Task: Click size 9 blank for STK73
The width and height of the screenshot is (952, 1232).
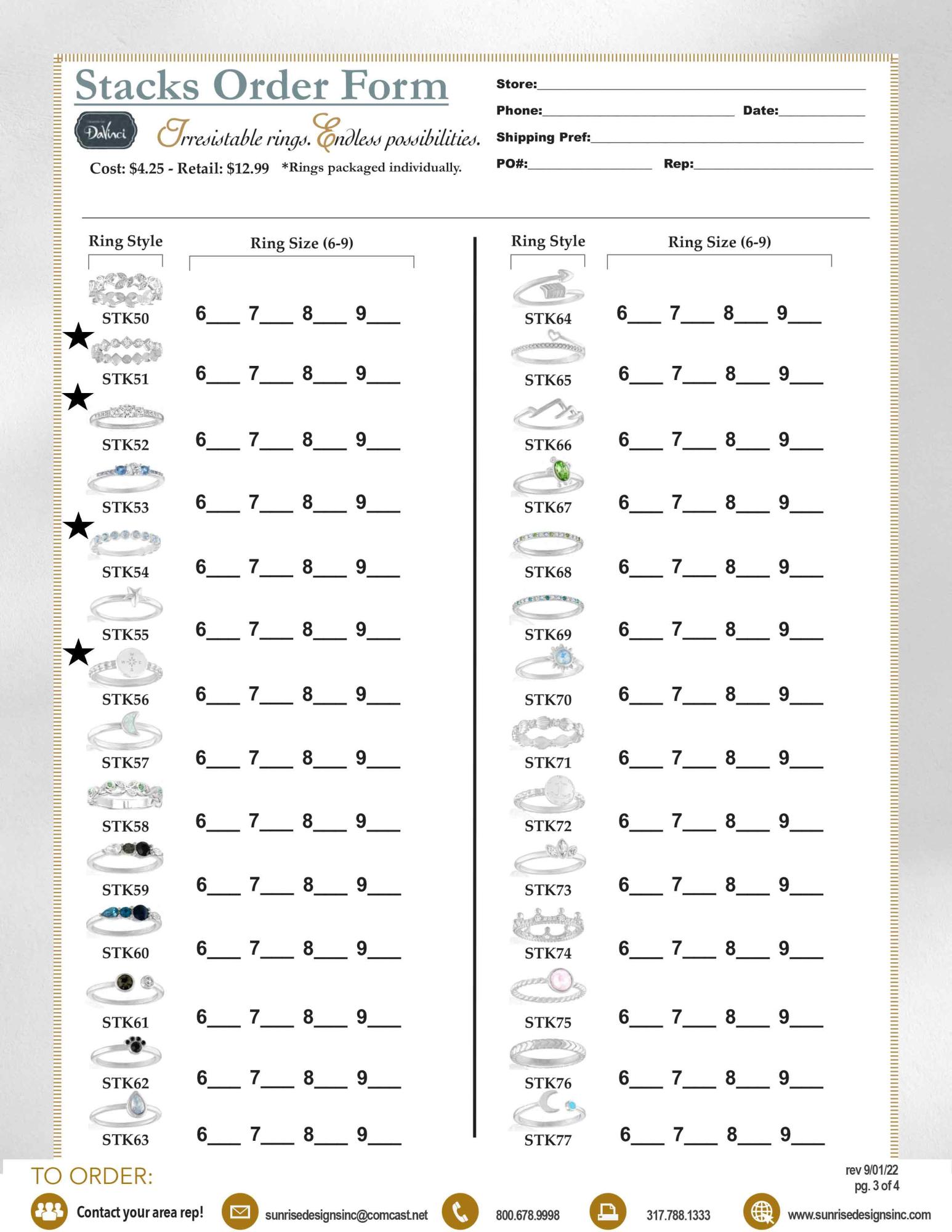Action: pyautogui.click(x=807, y=887)
